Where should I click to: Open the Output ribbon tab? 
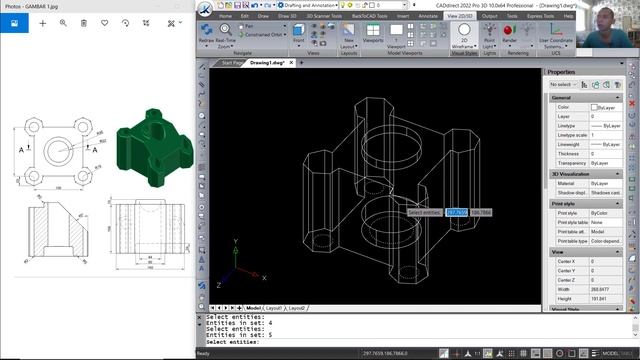[x=489, y=16]
